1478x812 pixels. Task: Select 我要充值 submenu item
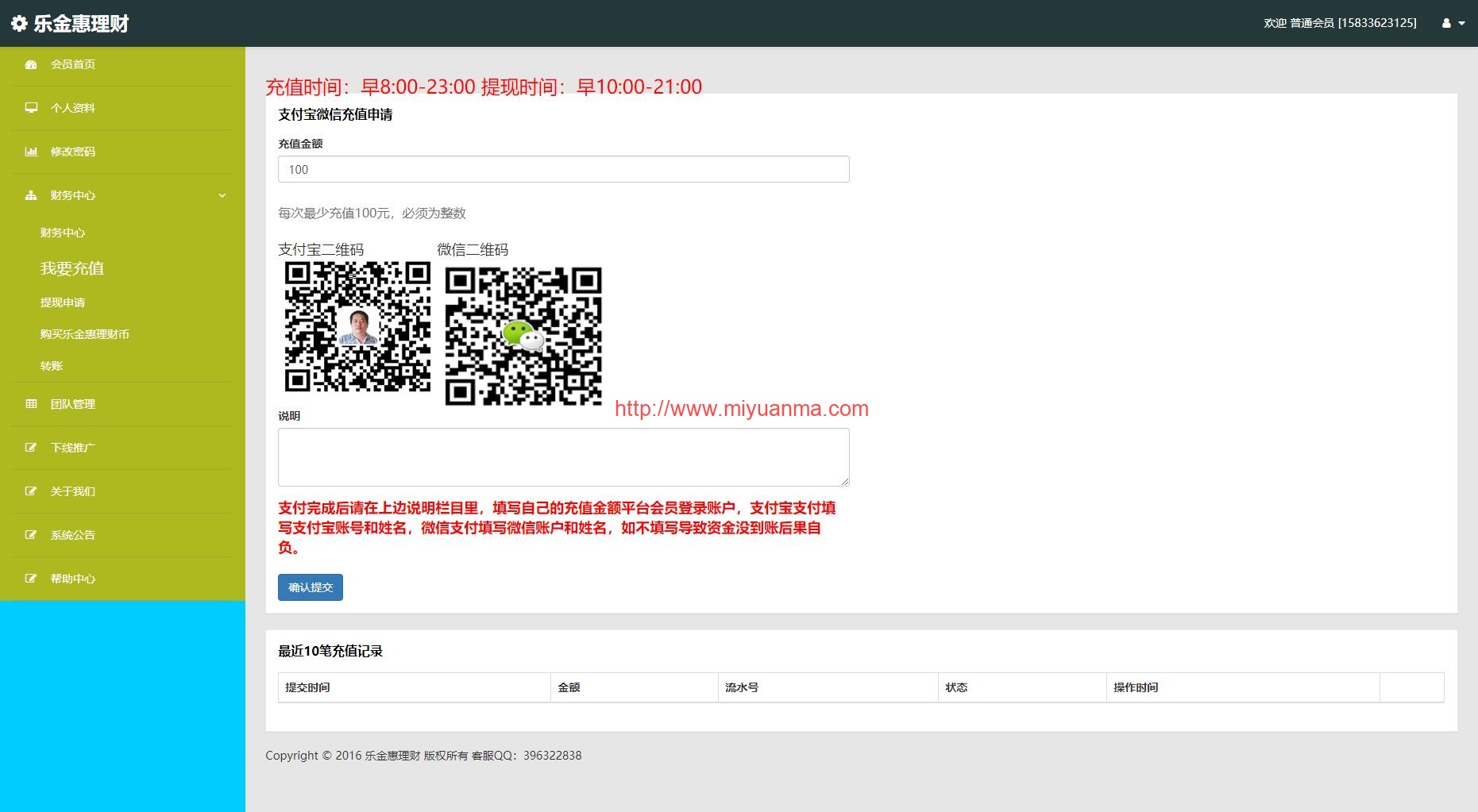(x=72, y=268)
